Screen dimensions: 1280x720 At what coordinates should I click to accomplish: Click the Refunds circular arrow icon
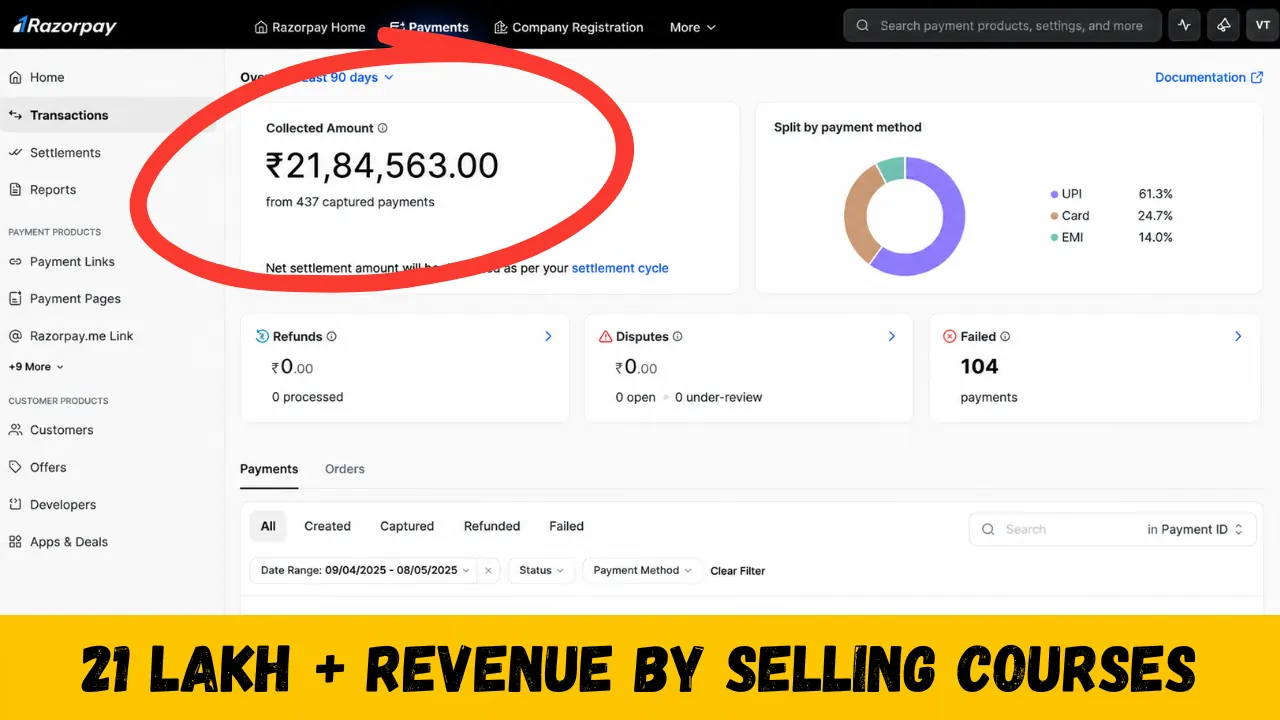(x=262, y=336)
